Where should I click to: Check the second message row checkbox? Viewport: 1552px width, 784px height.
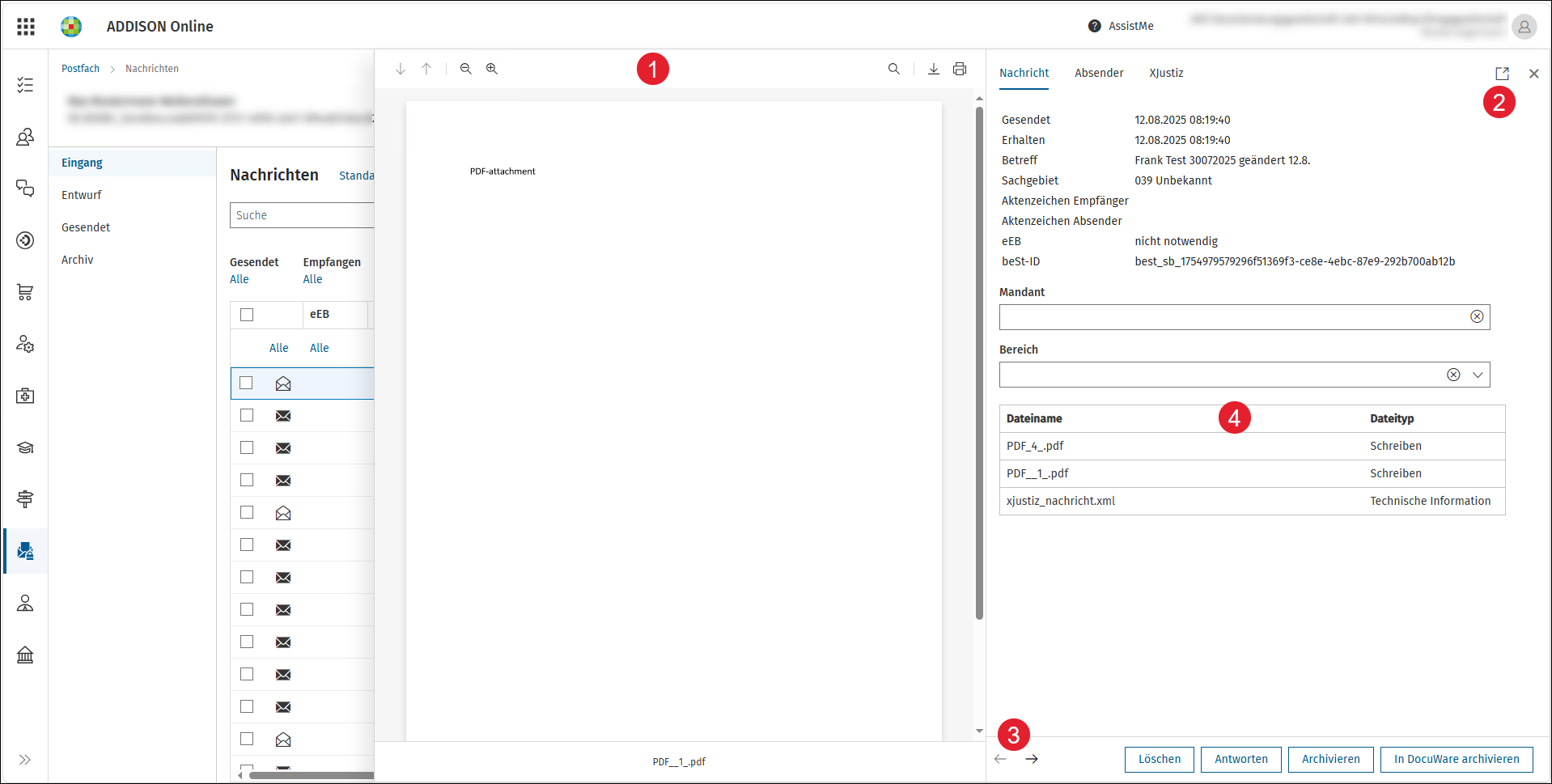coord(247,415)
